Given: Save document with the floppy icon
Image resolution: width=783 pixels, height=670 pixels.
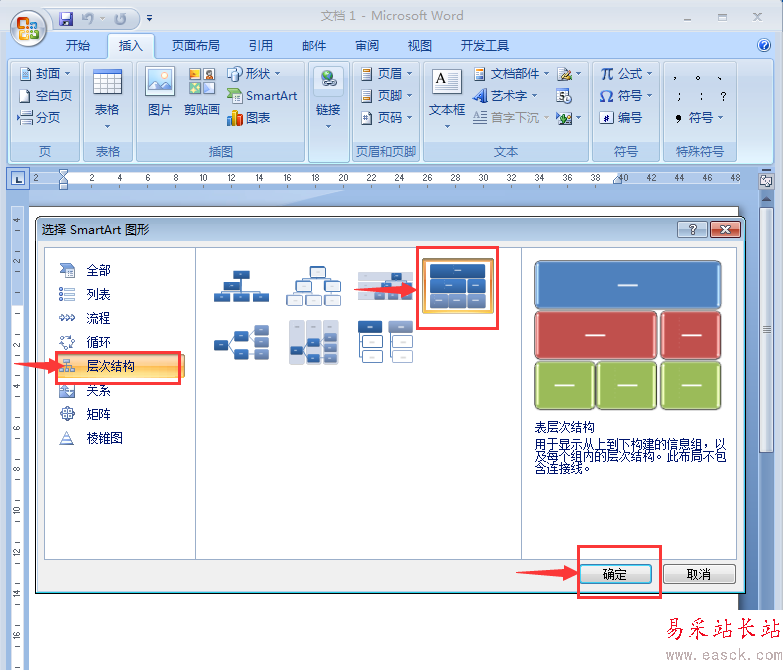Looking at the screenshot, I should pos(66,19).
